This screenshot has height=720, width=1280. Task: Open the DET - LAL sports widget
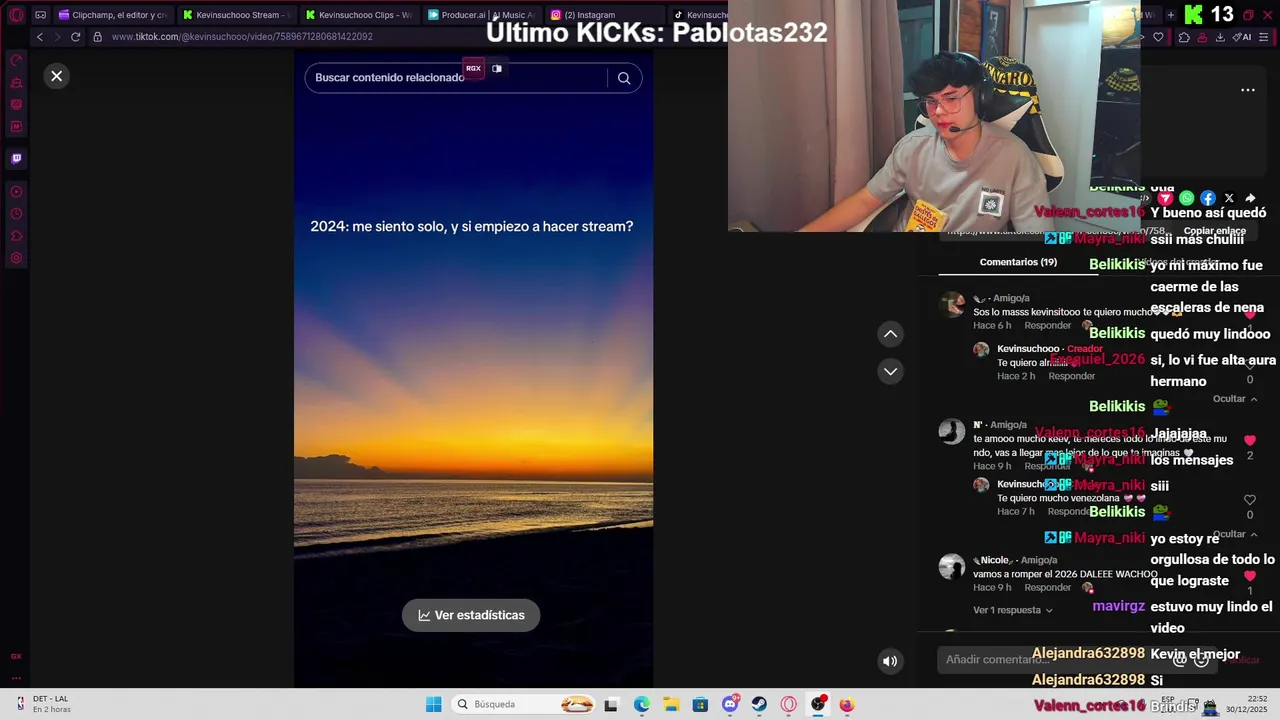(x=42, y=704)
